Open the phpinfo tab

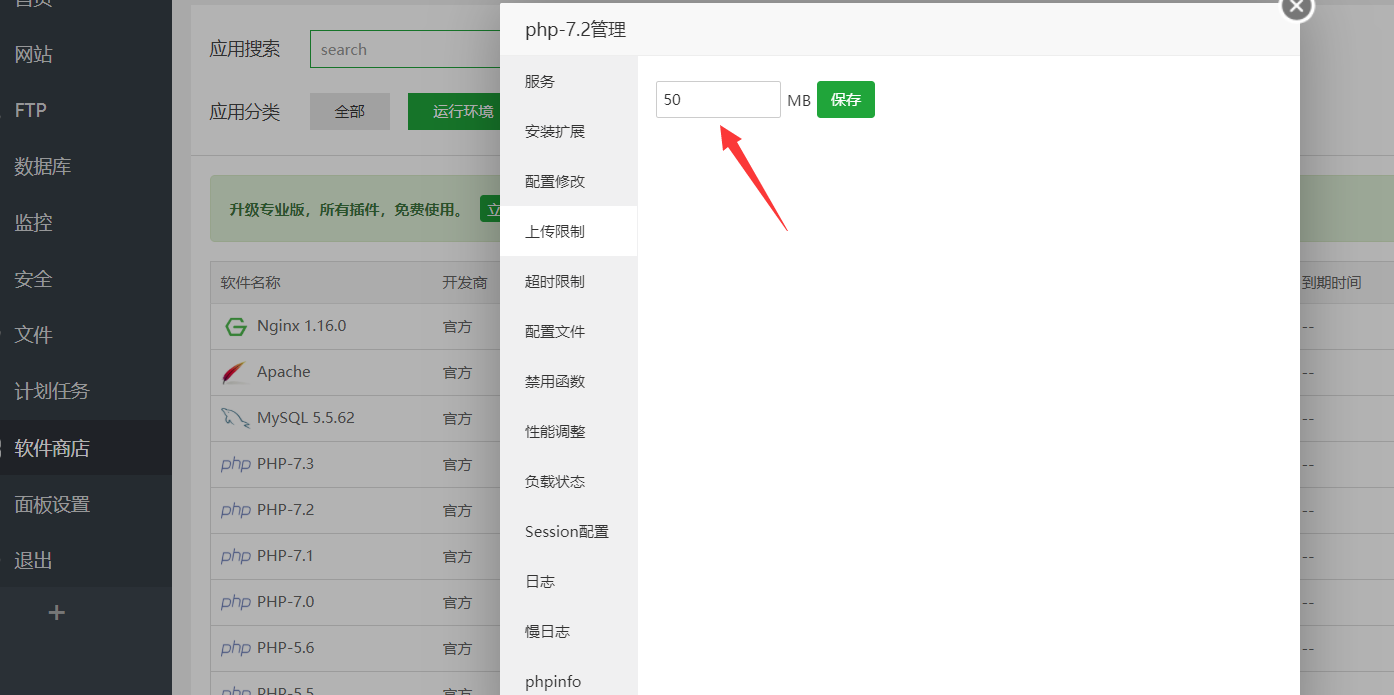click(x=553, y=682)
